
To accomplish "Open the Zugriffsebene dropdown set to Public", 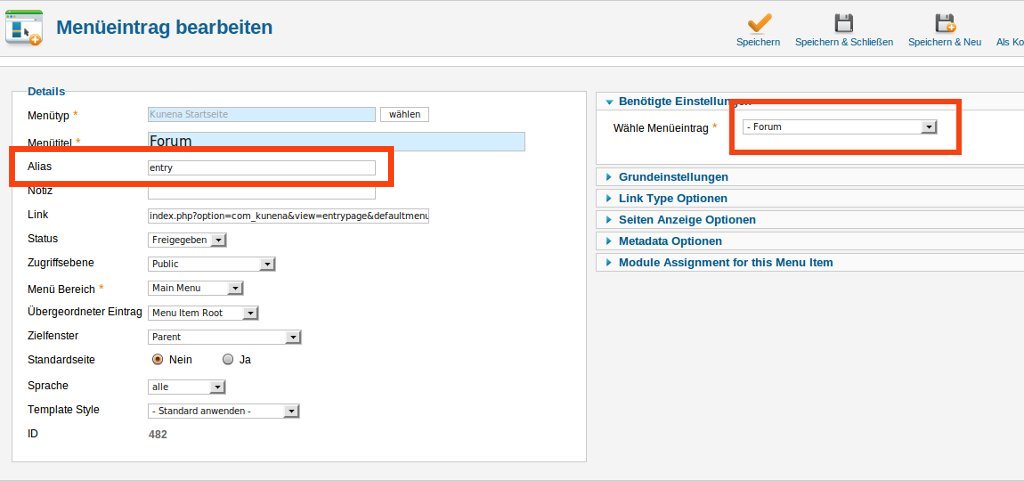I will [x=211, y=264].
